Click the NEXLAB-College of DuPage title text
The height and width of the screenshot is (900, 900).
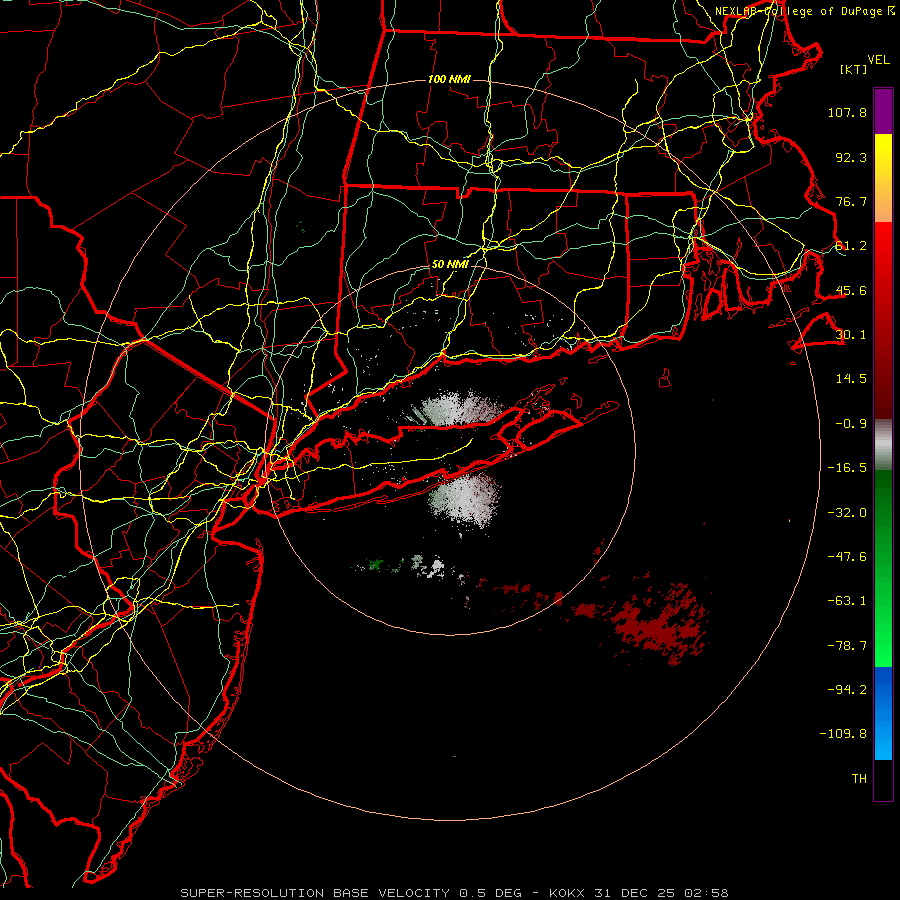point(804,11)
